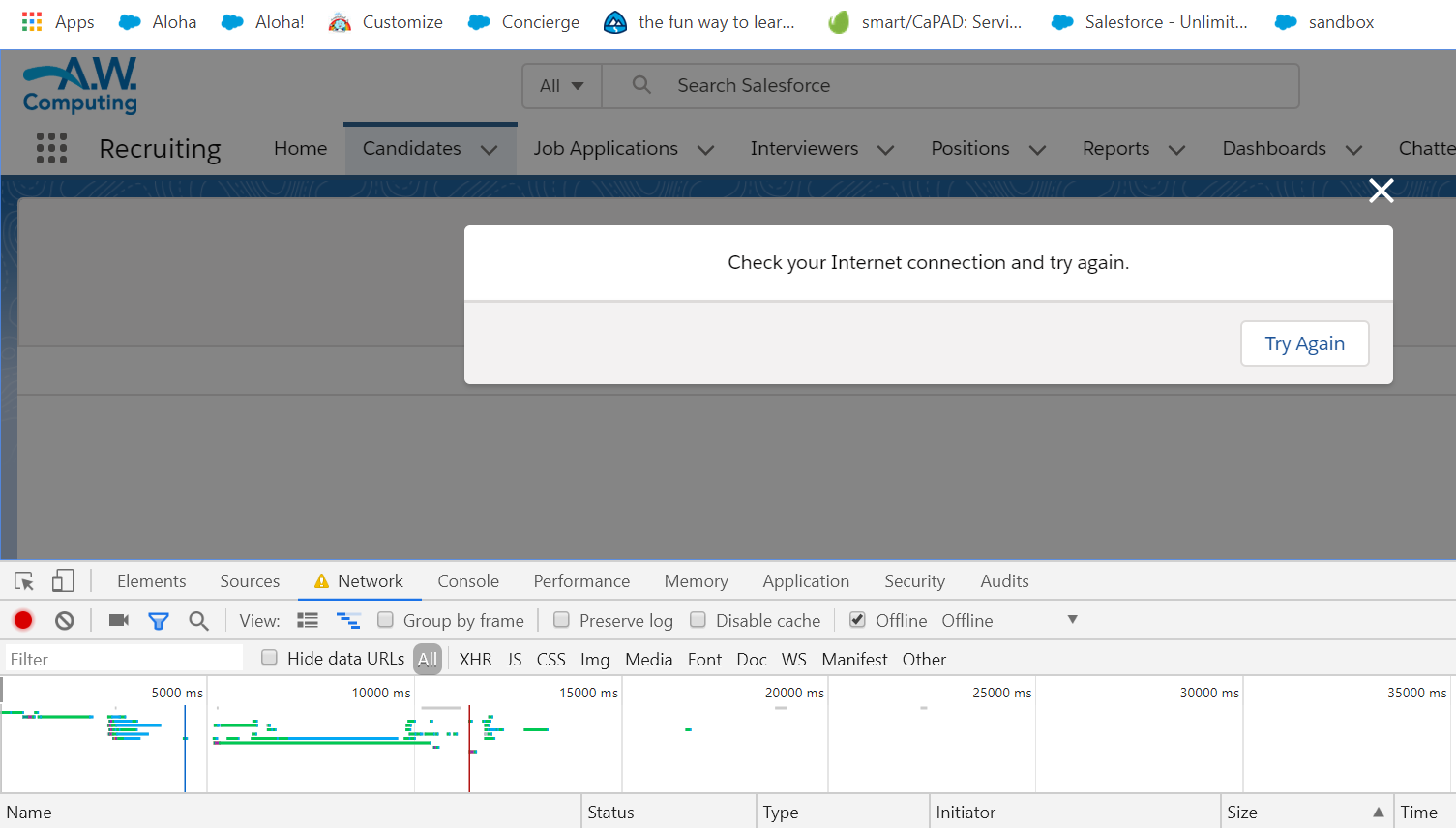Expand the search scope All dropdown

(x=561, y=85)
